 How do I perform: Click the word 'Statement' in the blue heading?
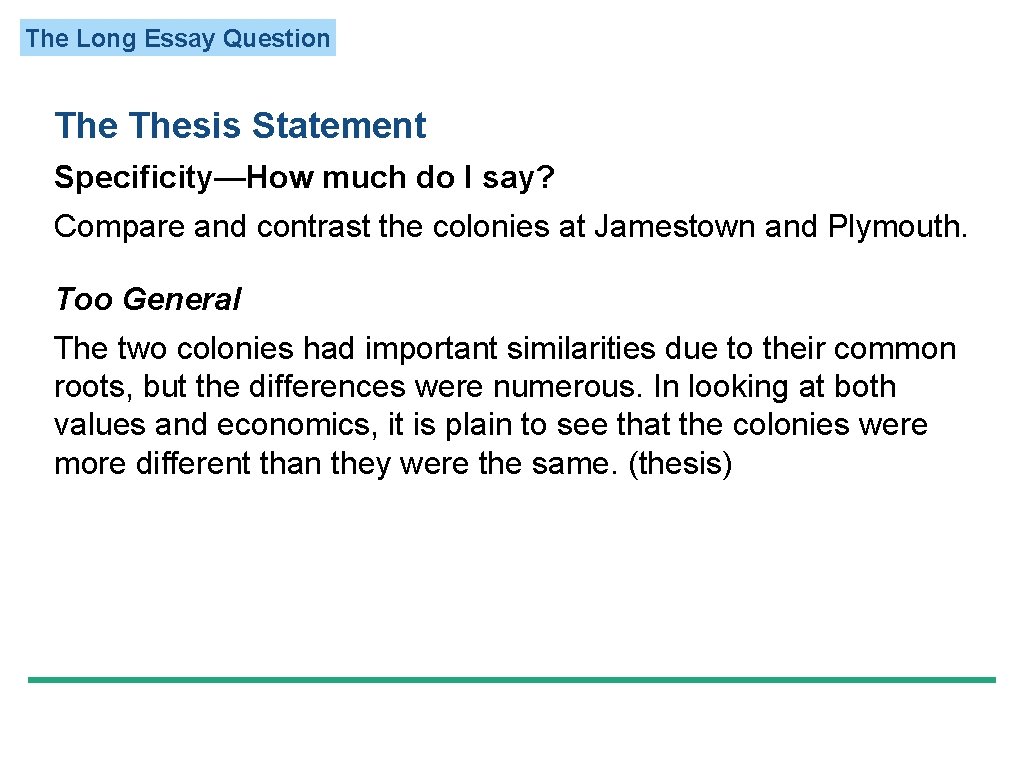click(x=339, y=125)
